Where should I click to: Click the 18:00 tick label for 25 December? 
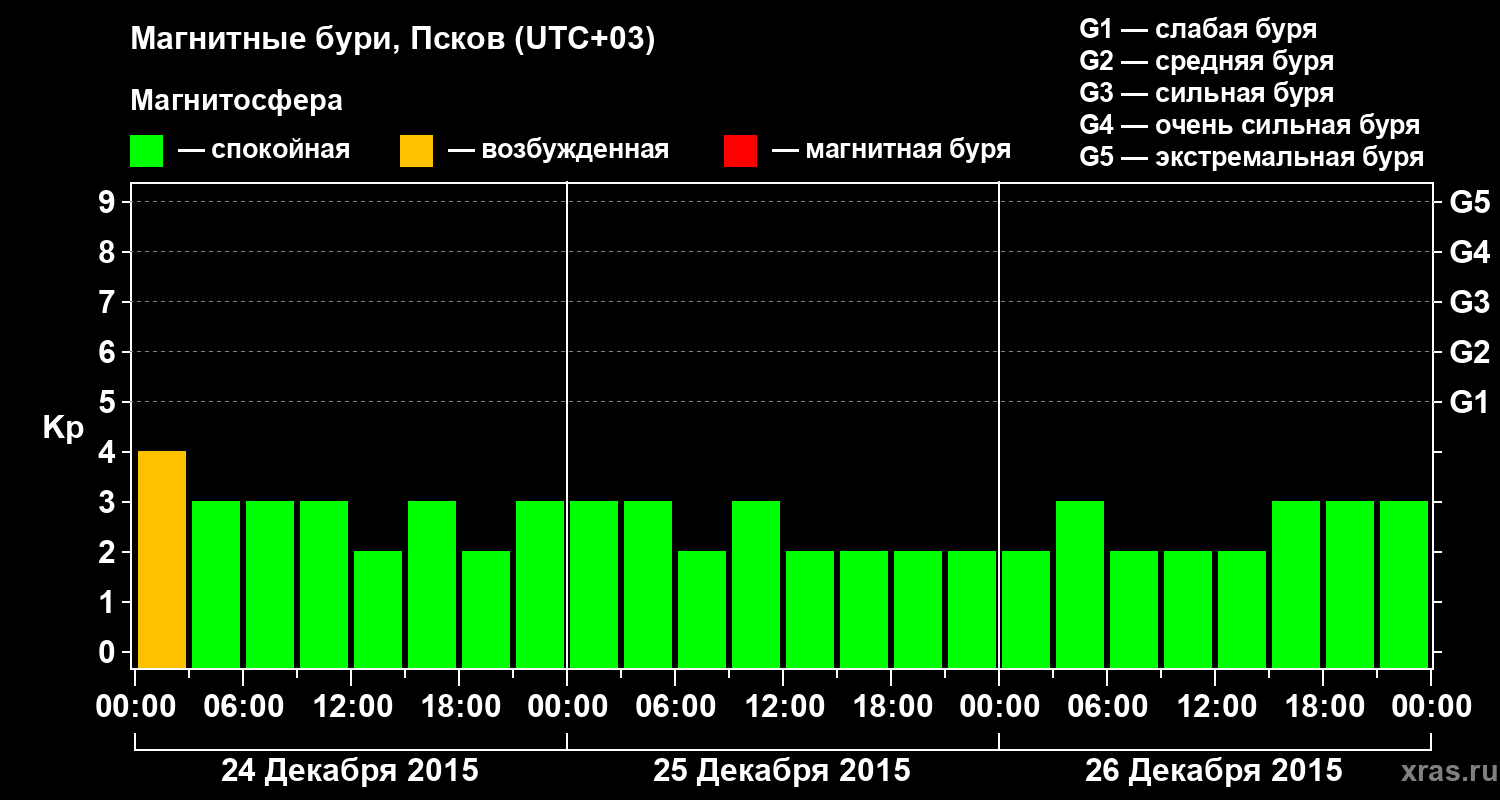[x=891, y=707]
